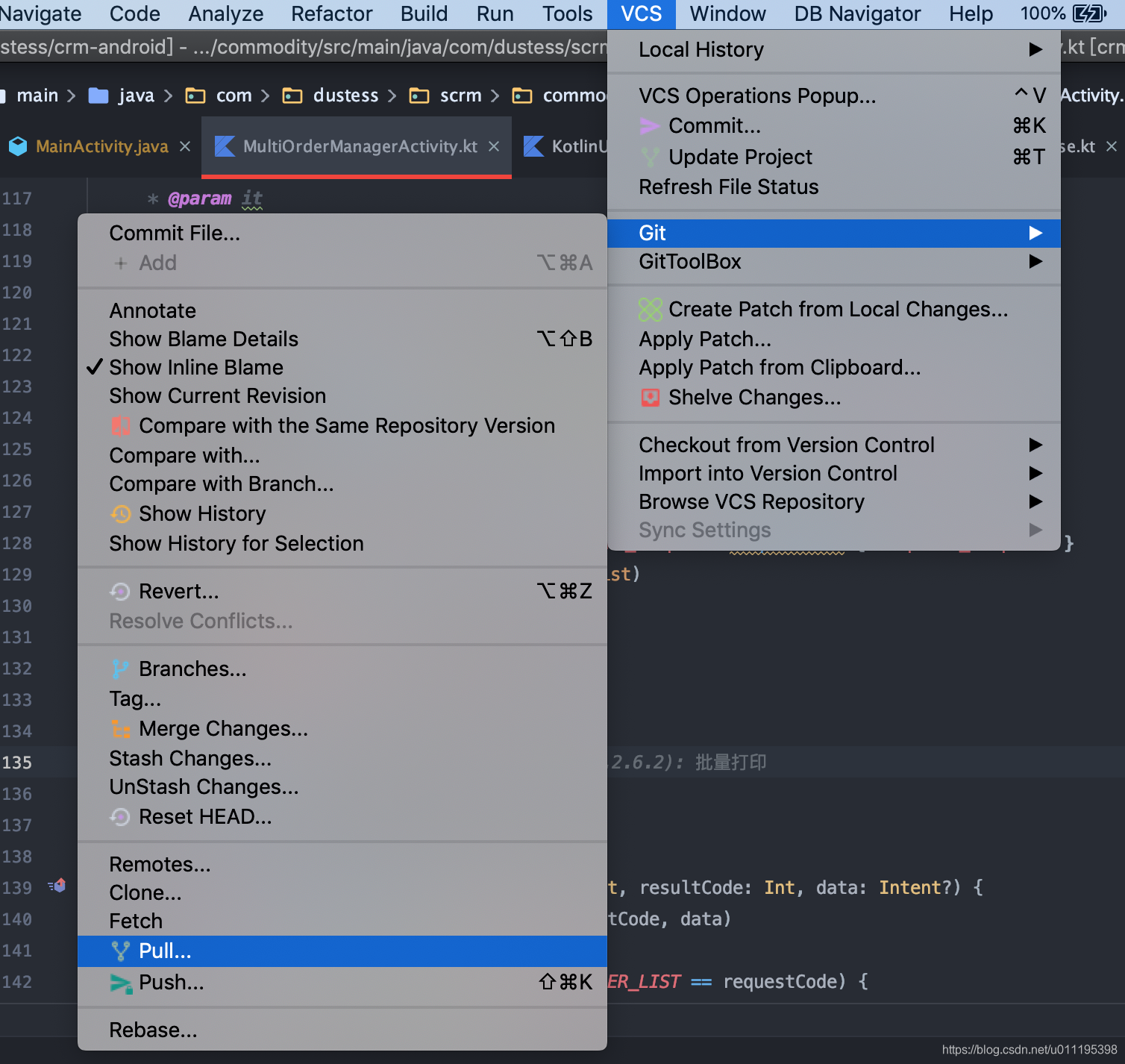This screenshot has height=1064, width=1125.
Task: Choose Apply Patch from Clipboard...
Action: [x=834, y=367]
